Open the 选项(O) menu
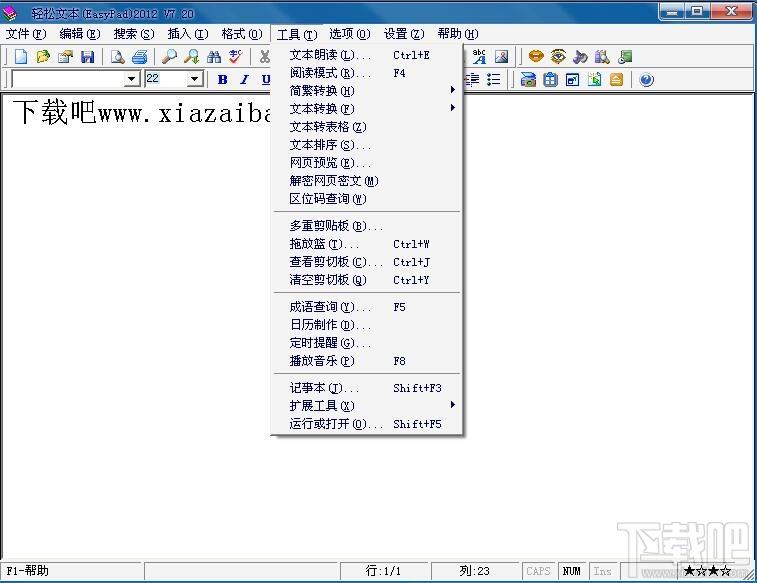 coord(350,34)
